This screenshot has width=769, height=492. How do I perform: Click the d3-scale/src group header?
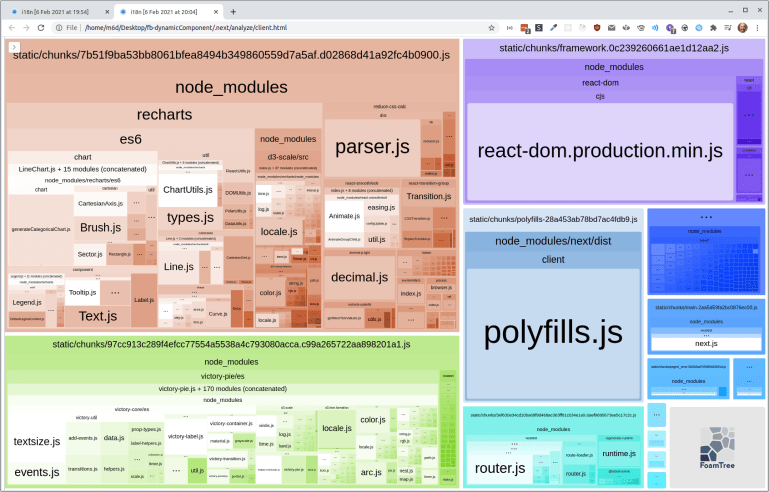coord(288,157)
